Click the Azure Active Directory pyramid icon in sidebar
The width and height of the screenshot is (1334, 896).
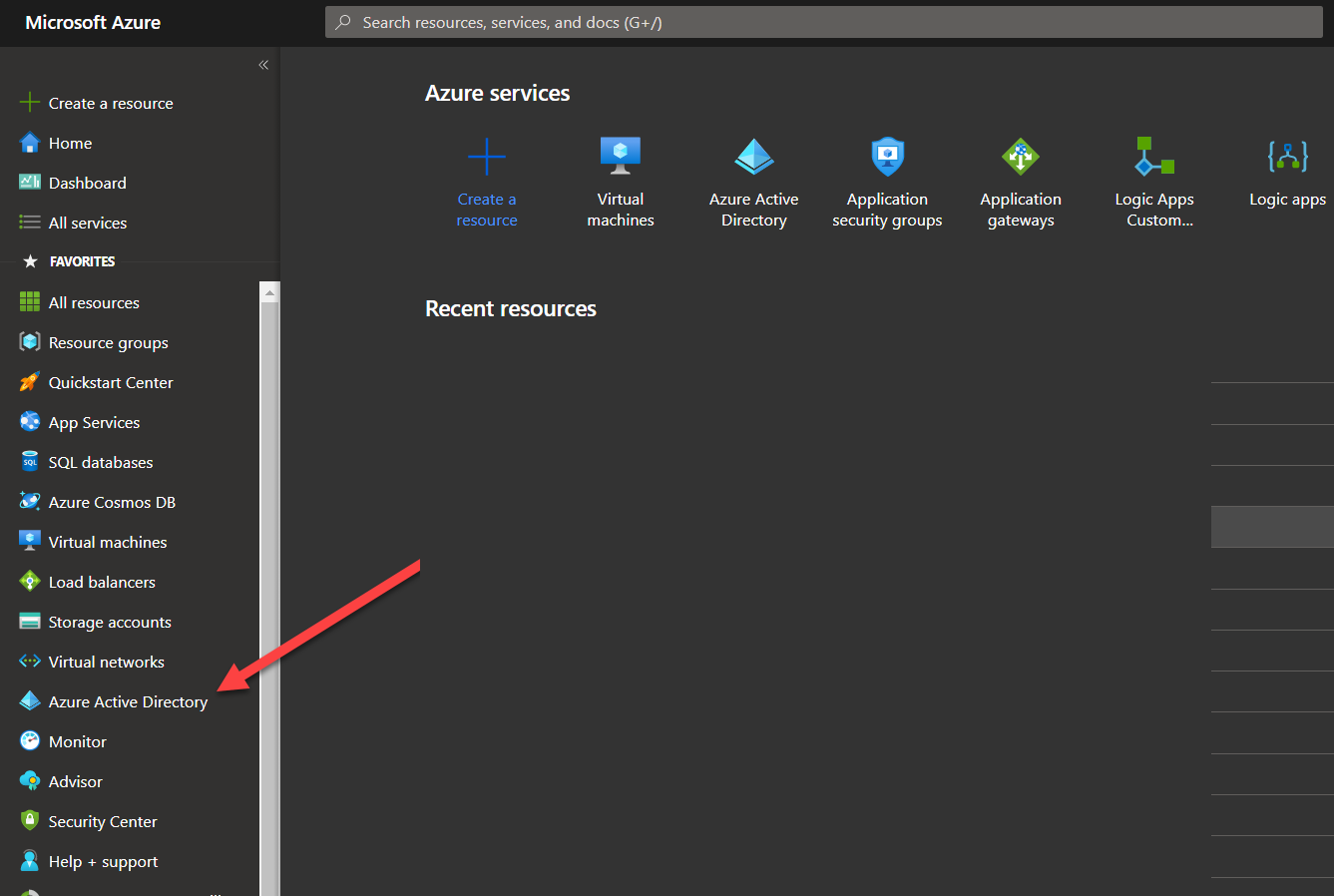click(30, 701)
